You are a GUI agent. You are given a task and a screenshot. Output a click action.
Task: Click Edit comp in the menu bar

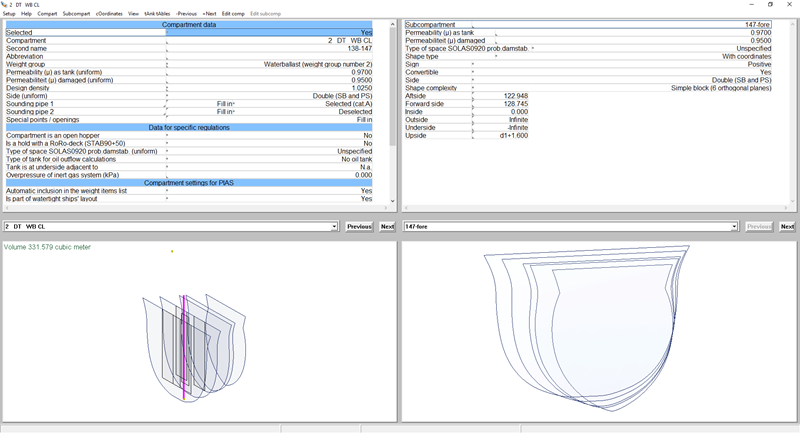233,14
